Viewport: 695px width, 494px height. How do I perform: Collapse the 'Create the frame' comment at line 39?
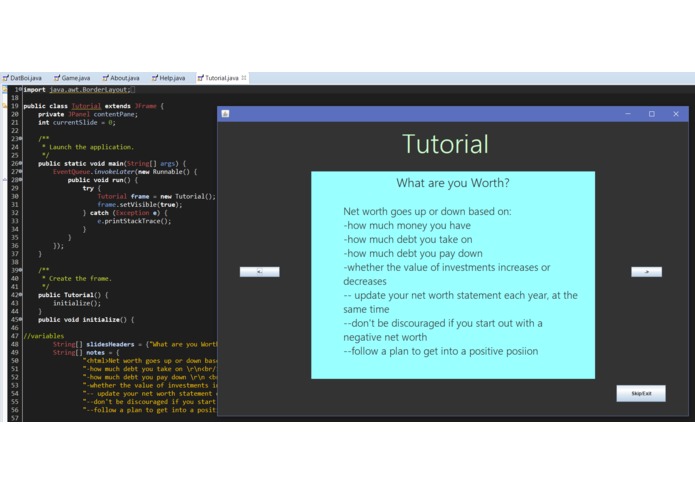(x=20, y=270)
